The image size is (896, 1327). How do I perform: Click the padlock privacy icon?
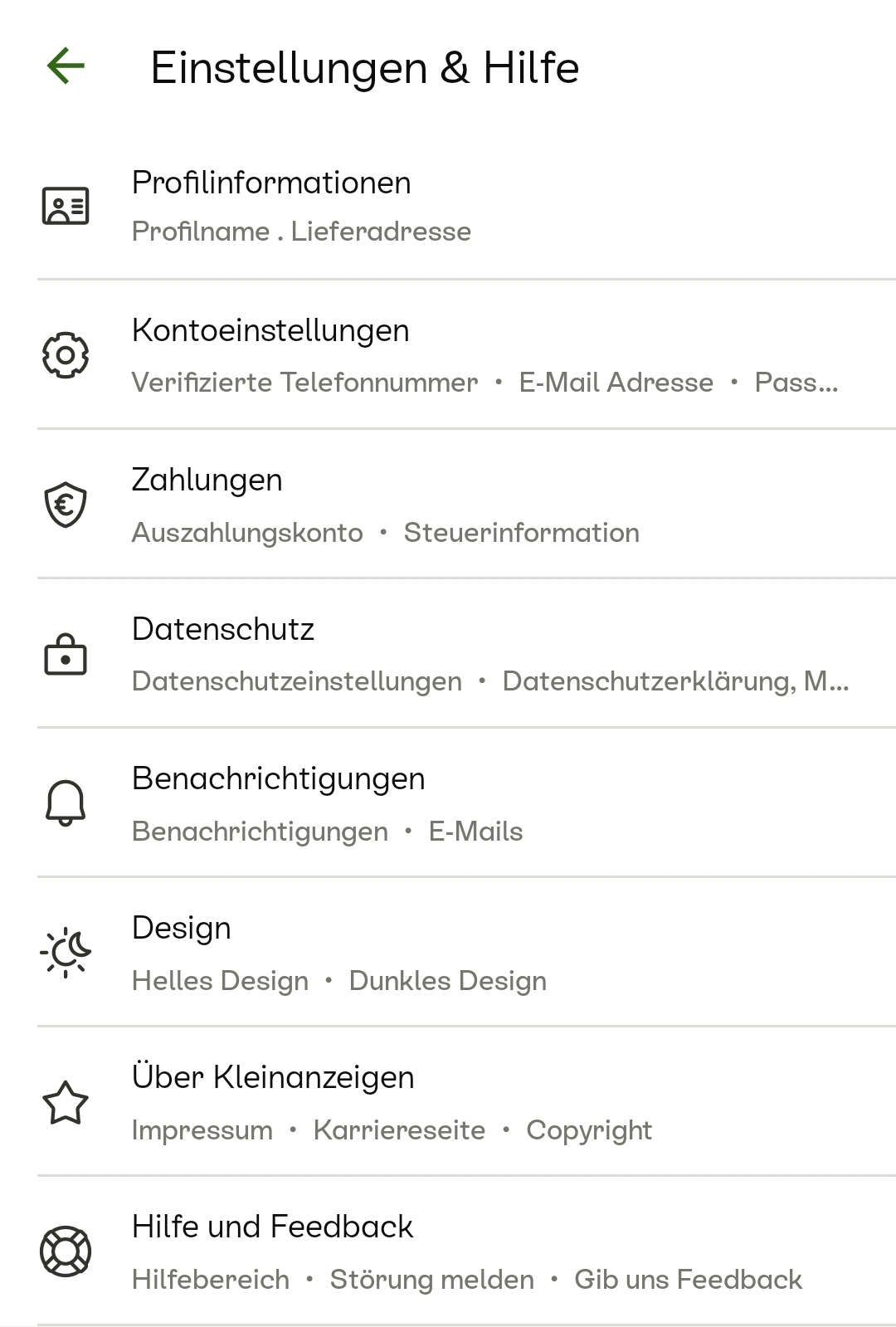pyautogui.click(x=66, y=655)
